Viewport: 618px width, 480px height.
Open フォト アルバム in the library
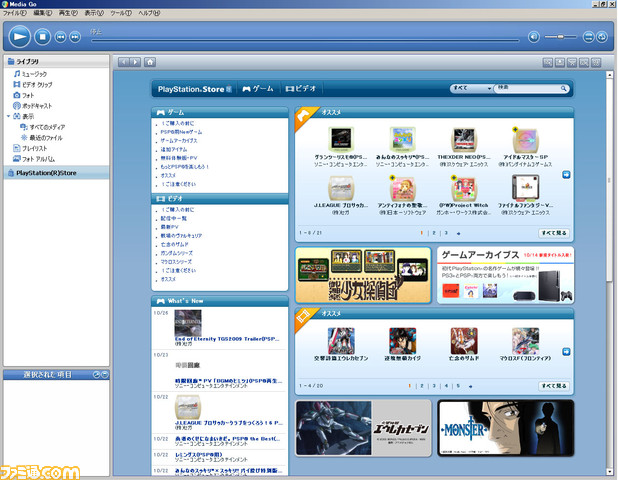34,159
